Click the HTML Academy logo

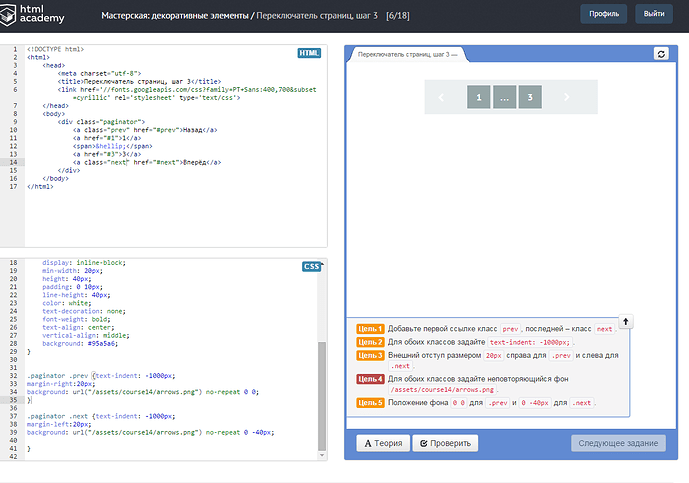coord(32,14)
